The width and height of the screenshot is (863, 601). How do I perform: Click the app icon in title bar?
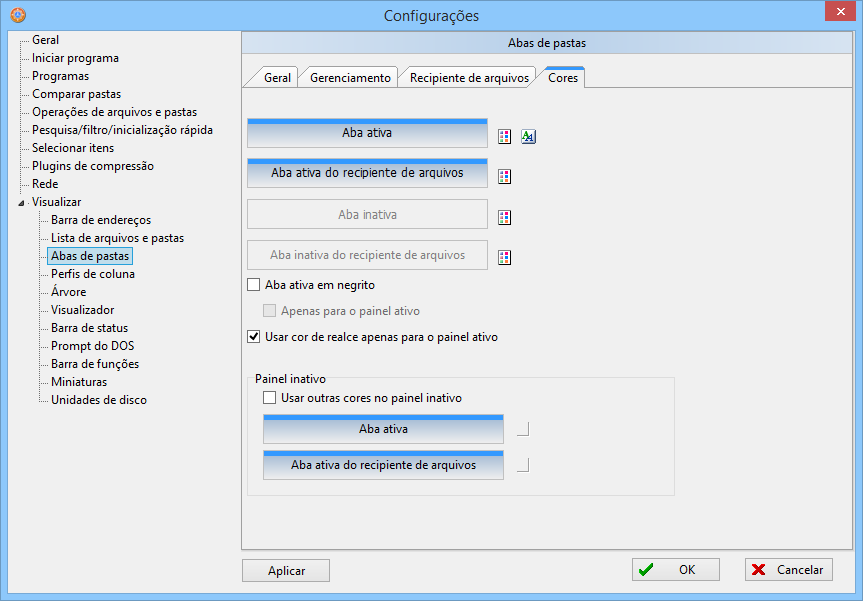[x=17, y=15]
